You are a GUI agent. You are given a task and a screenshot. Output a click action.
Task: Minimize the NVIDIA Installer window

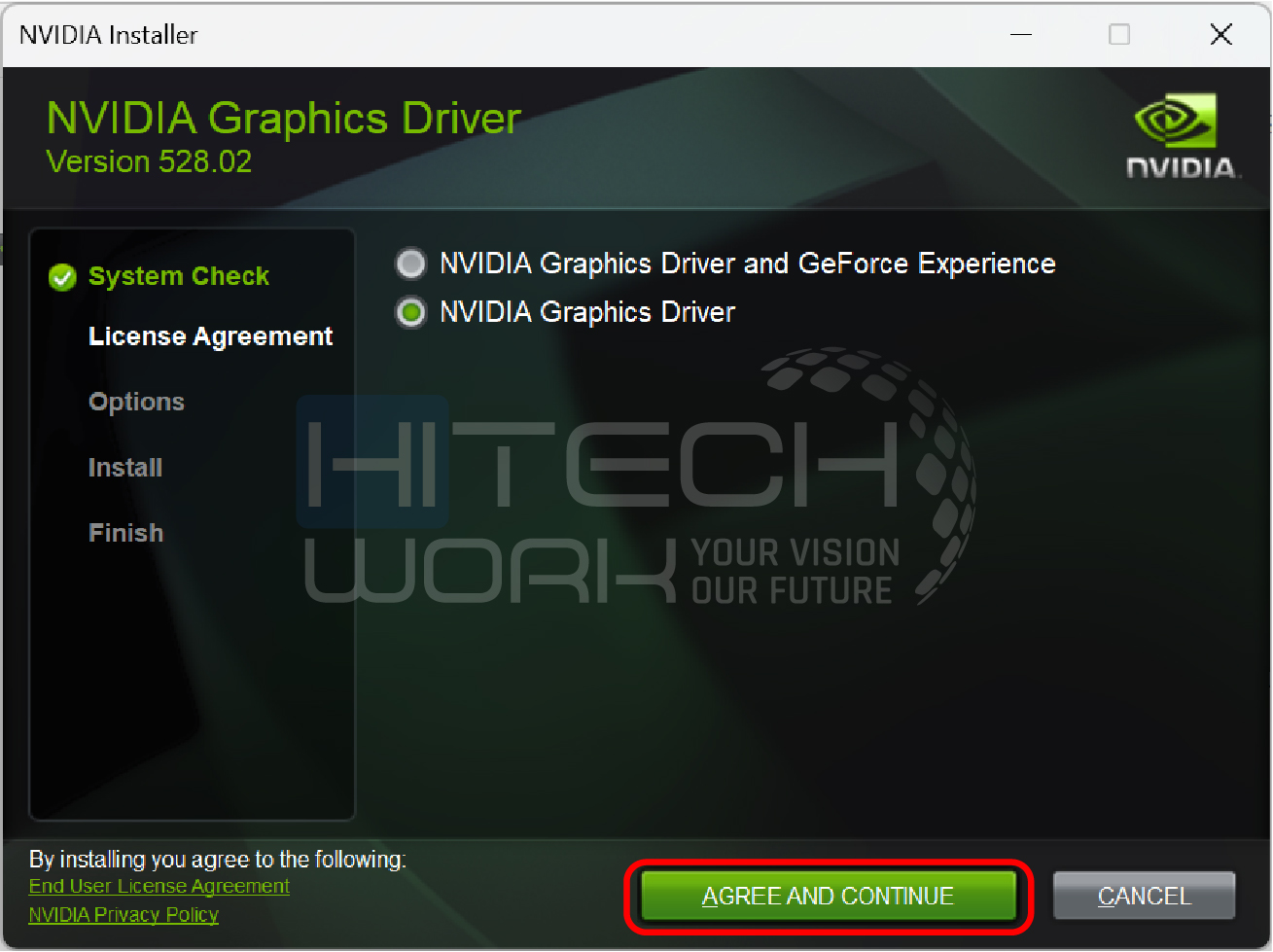point(1021,35)
